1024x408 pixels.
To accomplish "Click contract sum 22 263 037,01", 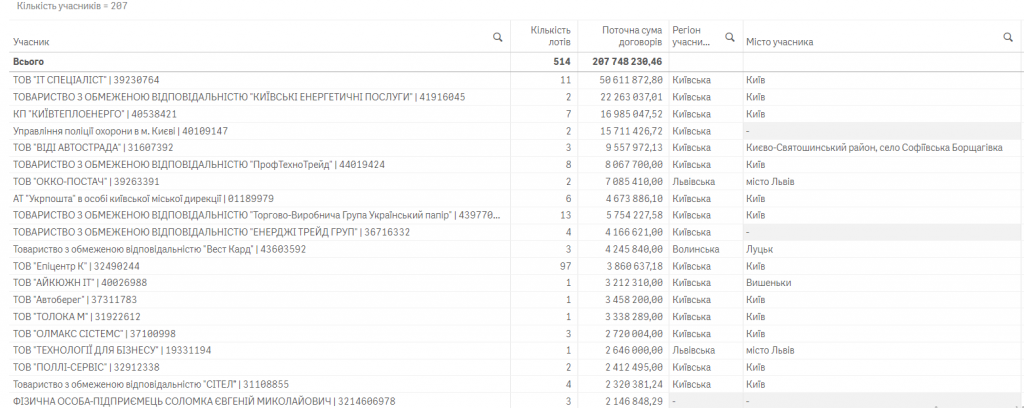I will click(x=631, y=97).
